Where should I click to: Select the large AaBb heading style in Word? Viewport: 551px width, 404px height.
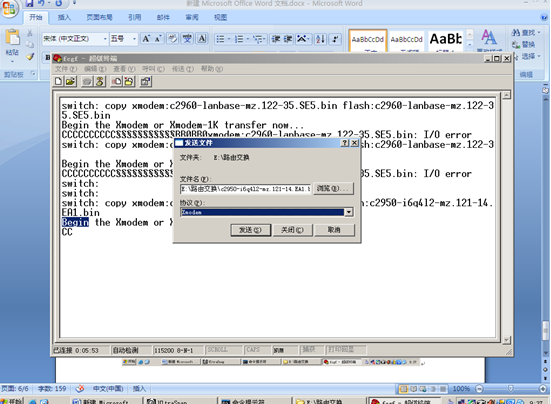click(x=446, y=40)
